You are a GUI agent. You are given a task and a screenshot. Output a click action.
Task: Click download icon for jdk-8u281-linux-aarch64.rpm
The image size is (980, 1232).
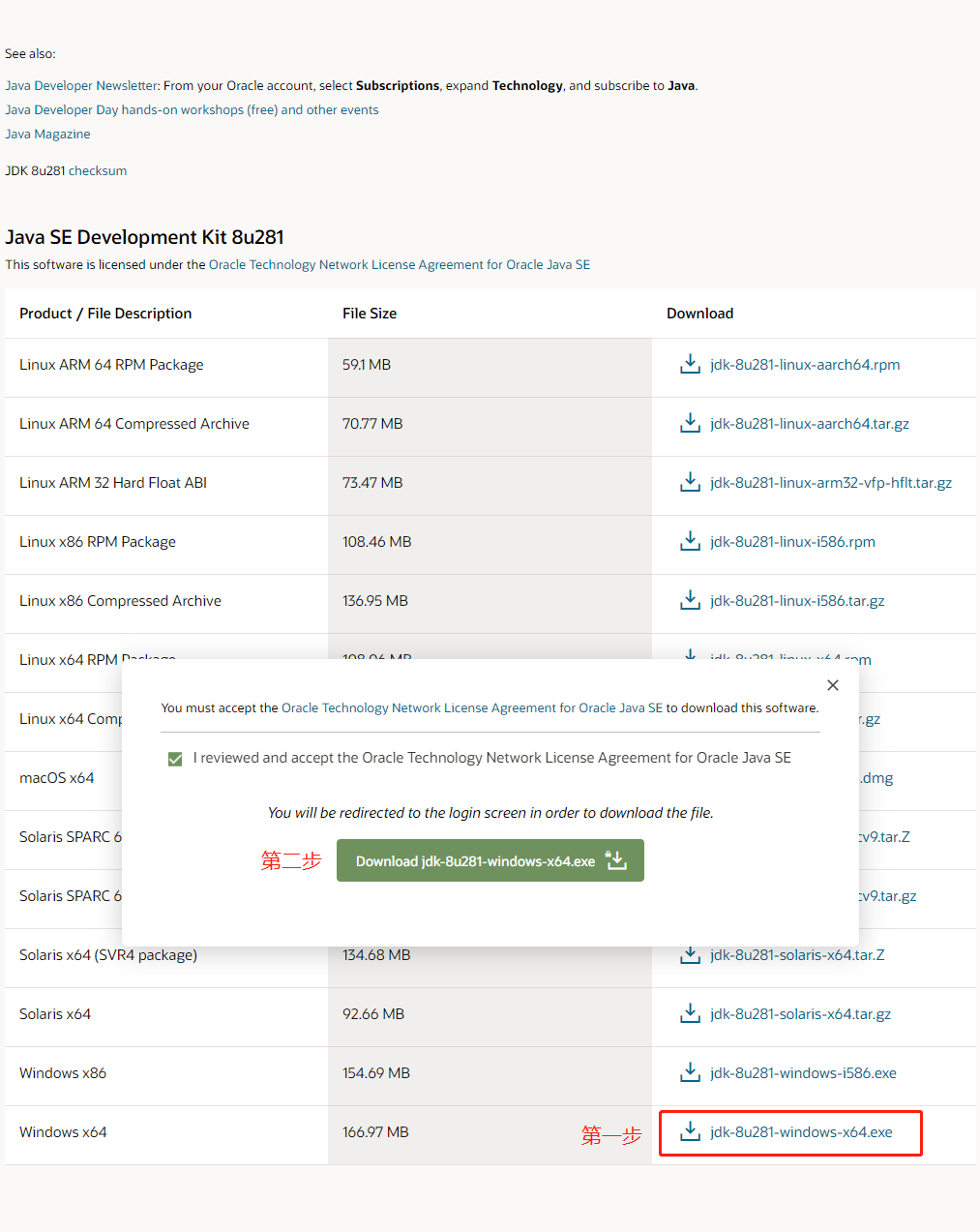(690, 365)
